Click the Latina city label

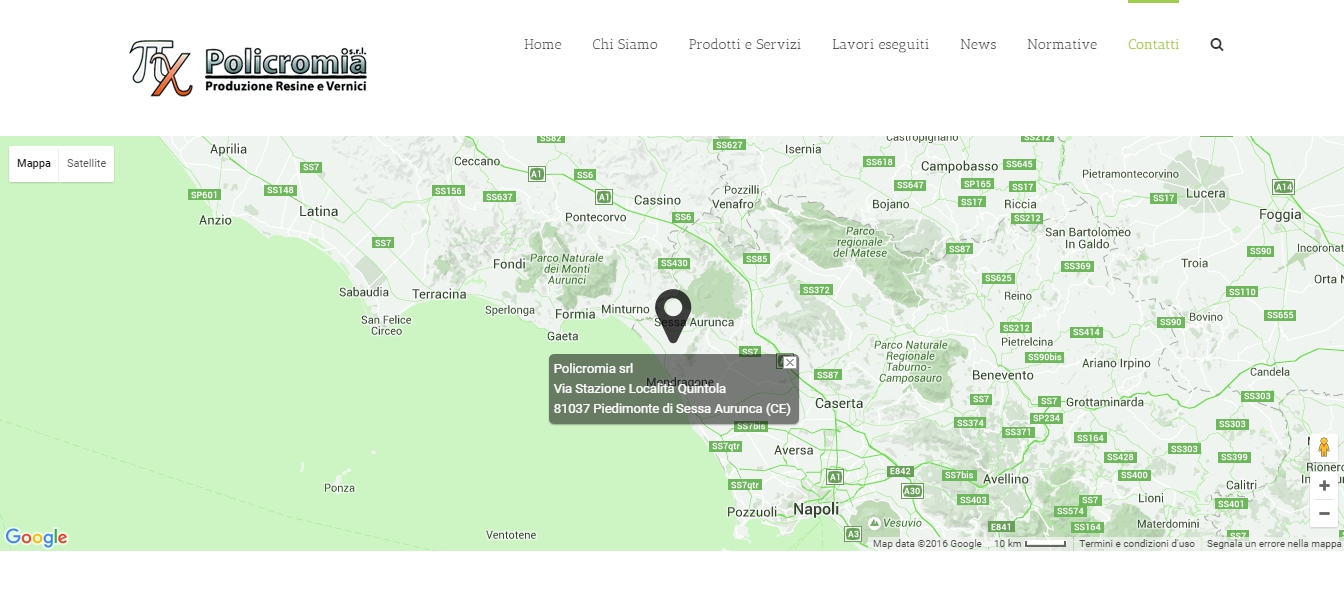[319, 211]
